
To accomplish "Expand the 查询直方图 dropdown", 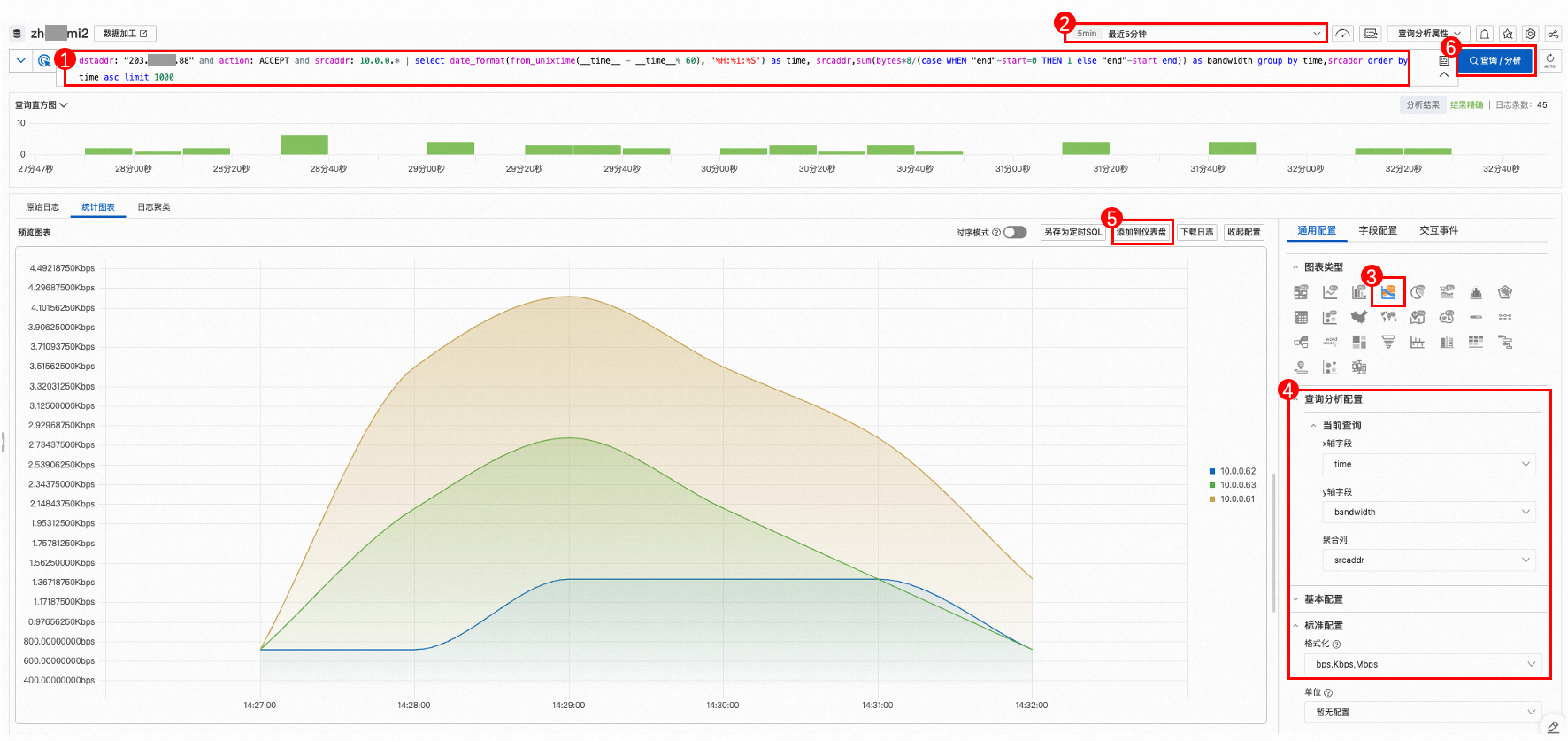I will coord(42,105).
